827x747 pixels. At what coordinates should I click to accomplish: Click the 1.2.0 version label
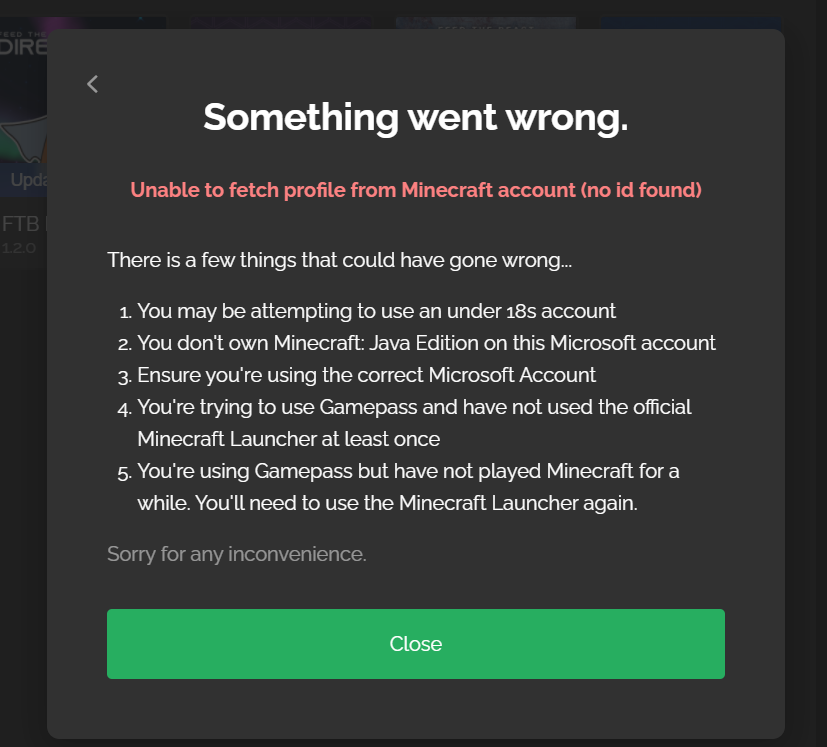(18, 247)
